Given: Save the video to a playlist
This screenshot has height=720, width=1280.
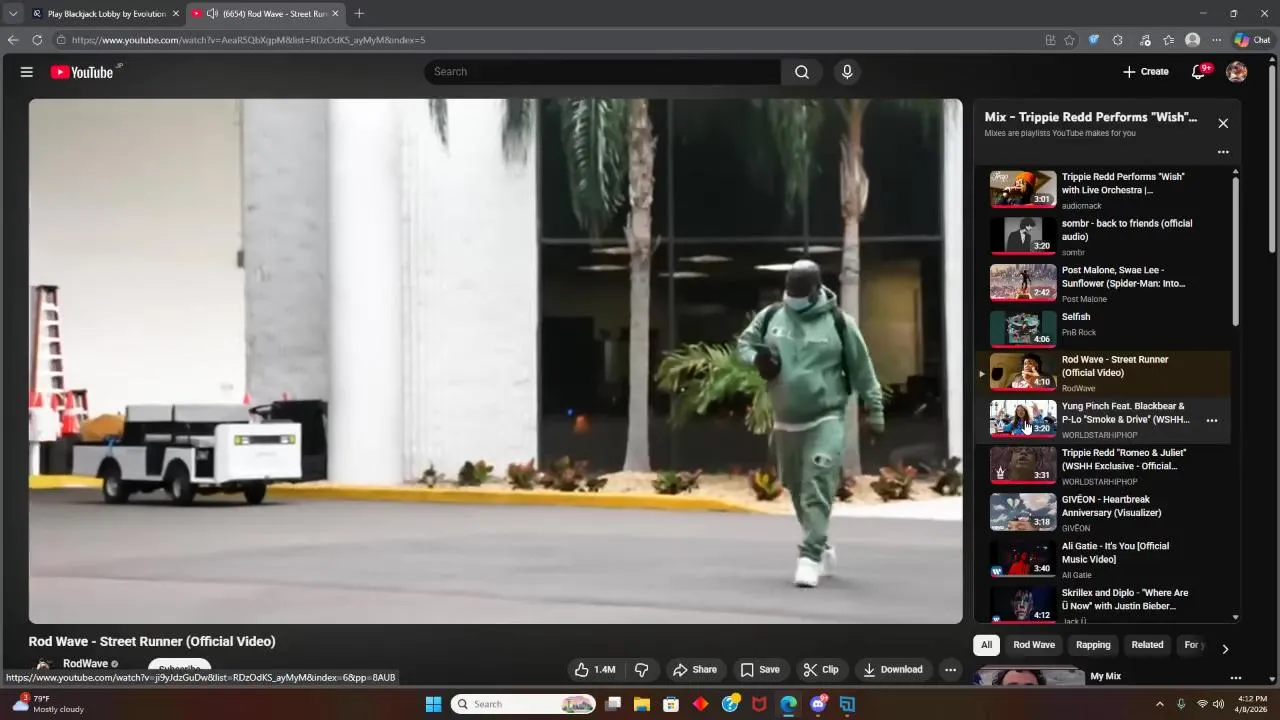Looking at the screenshot, I should (x=760, y=670).
